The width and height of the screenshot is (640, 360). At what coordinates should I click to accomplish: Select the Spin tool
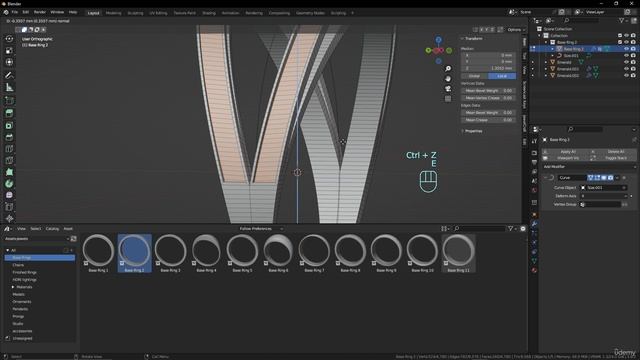9,184
